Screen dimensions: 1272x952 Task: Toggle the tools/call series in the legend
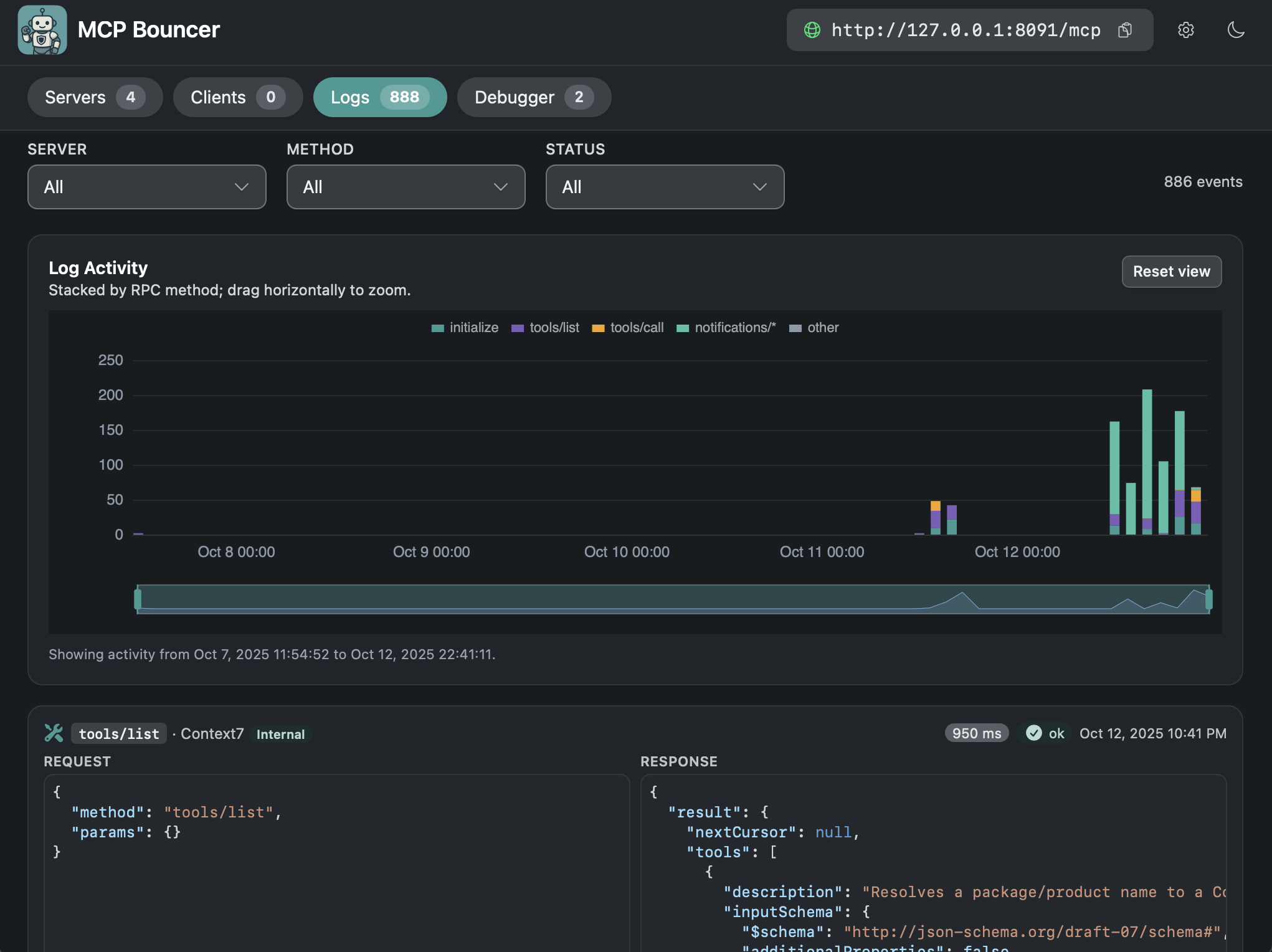click(x=627, y=327)
